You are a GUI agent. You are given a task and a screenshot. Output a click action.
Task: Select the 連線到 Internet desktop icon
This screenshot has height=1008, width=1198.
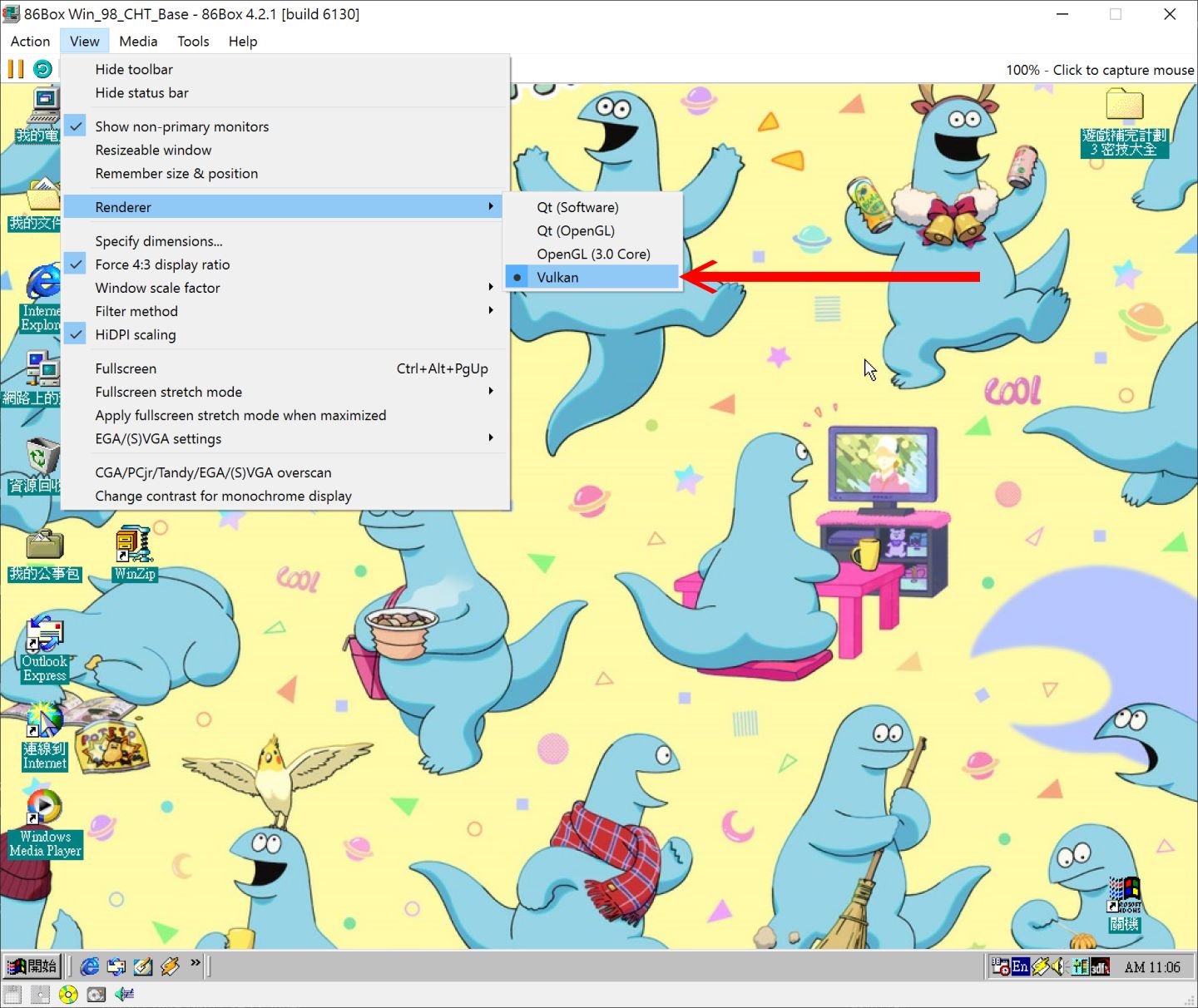click(x=45, y=737)
